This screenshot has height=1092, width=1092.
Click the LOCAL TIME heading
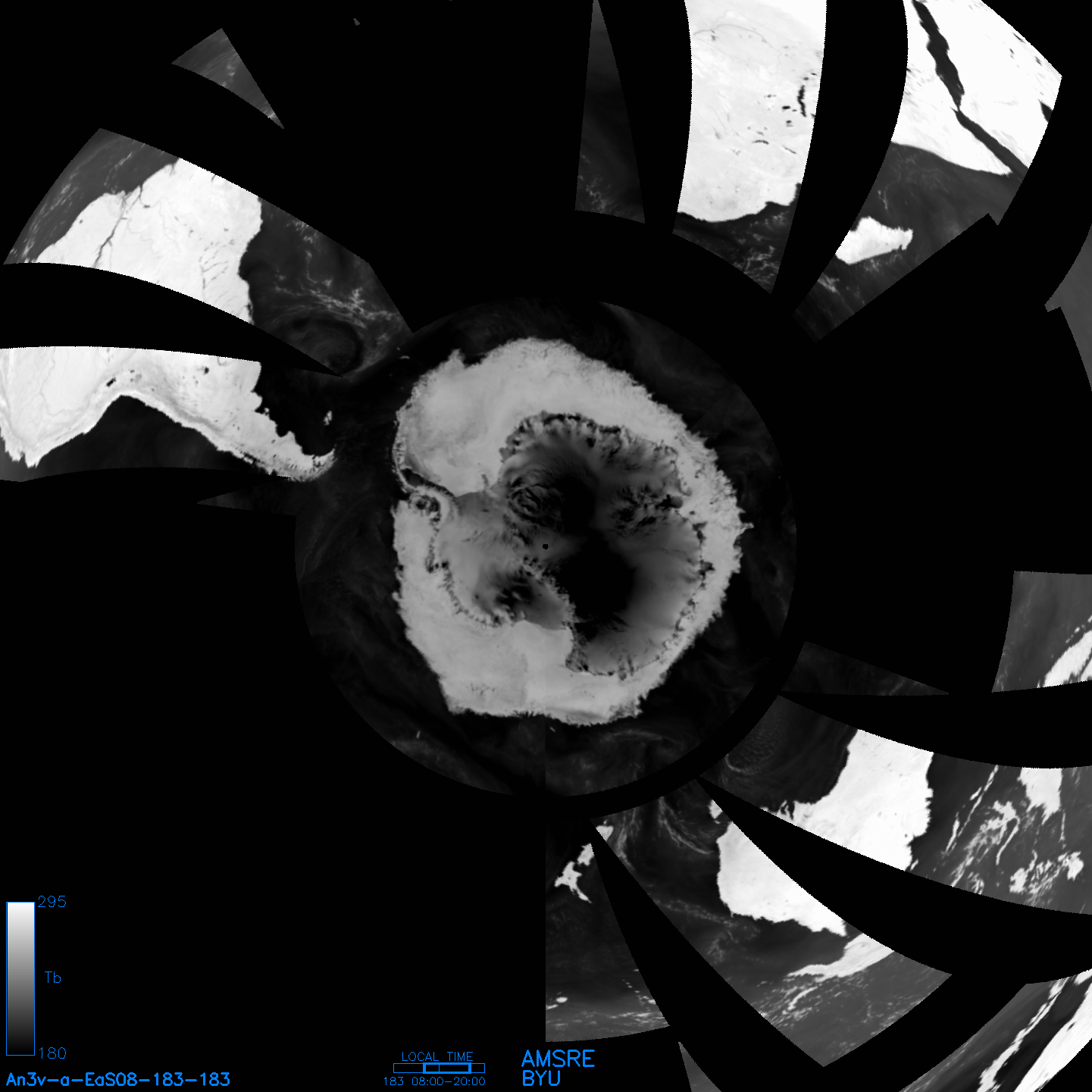[x=437, y=1056]
